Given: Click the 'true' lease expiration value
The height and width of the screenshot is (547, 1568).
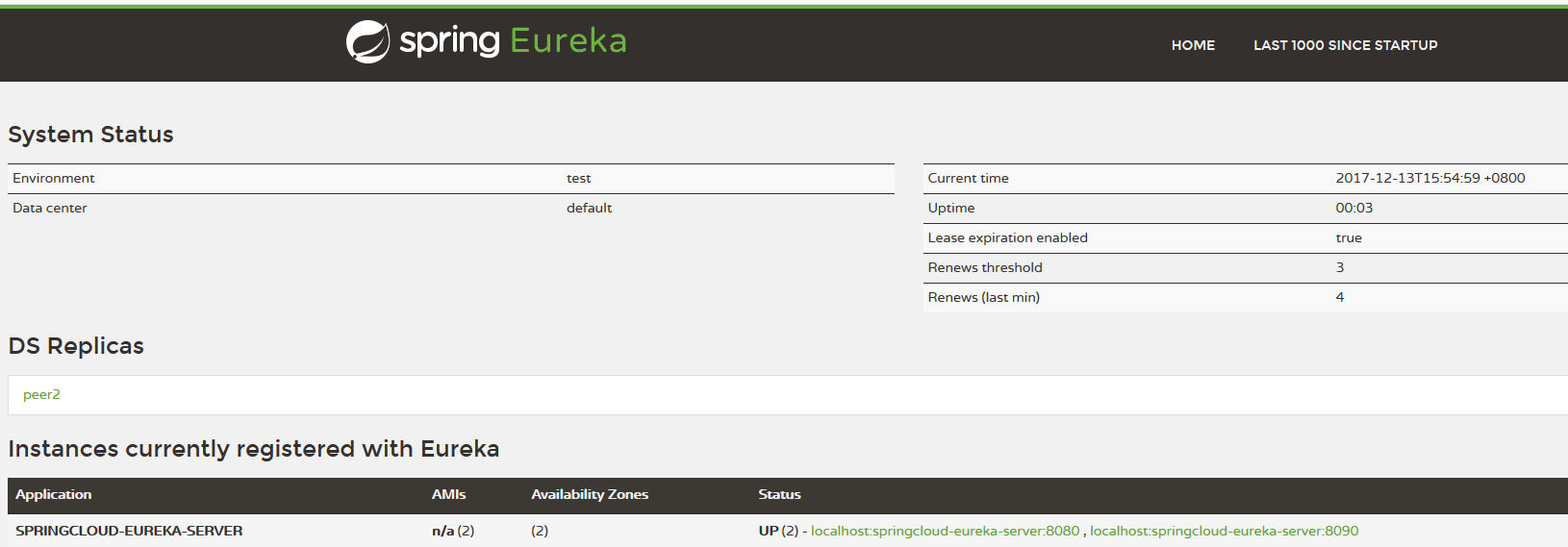Looking at the screenshot, I should pos(1348,237).
